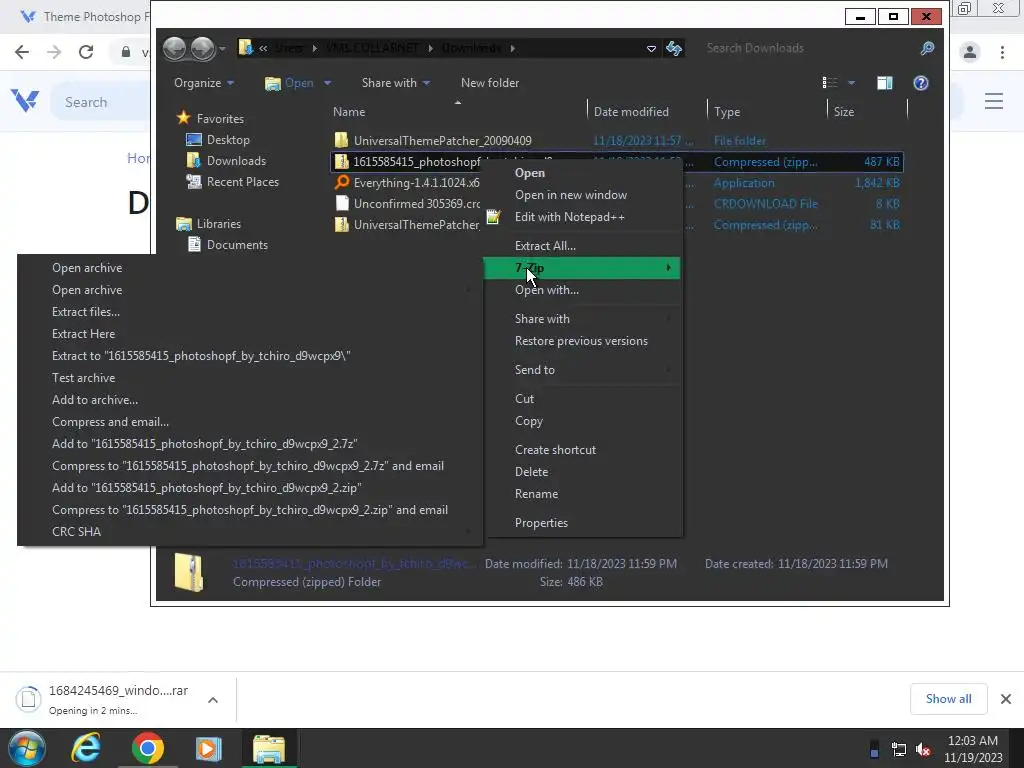
Task: Expand the Open button dropdown arrow
Action: (328, 83)
